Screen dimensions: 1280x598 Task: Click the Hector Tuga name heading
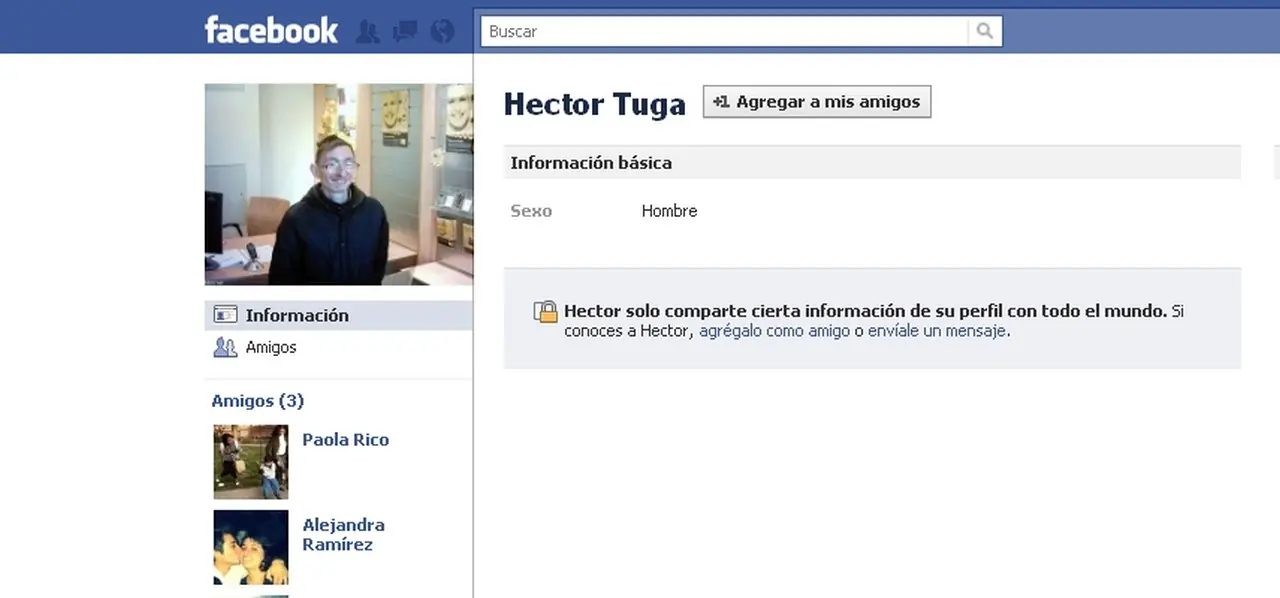pyautogui.click(x=595, y=104)
